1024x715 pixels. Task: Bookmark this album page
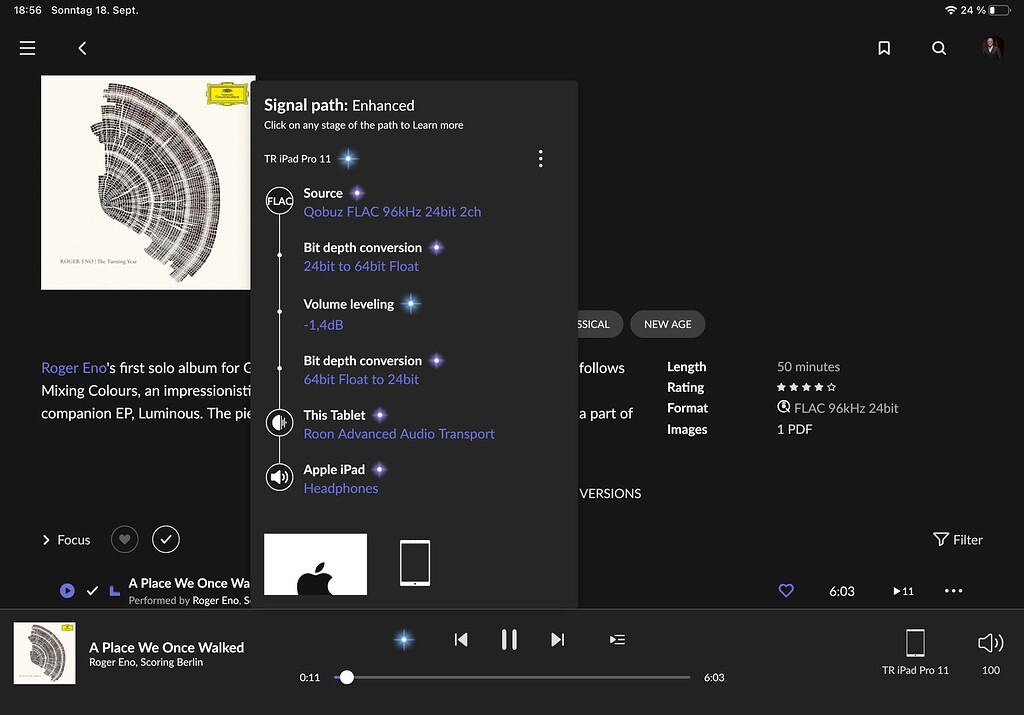click(884, 47)
